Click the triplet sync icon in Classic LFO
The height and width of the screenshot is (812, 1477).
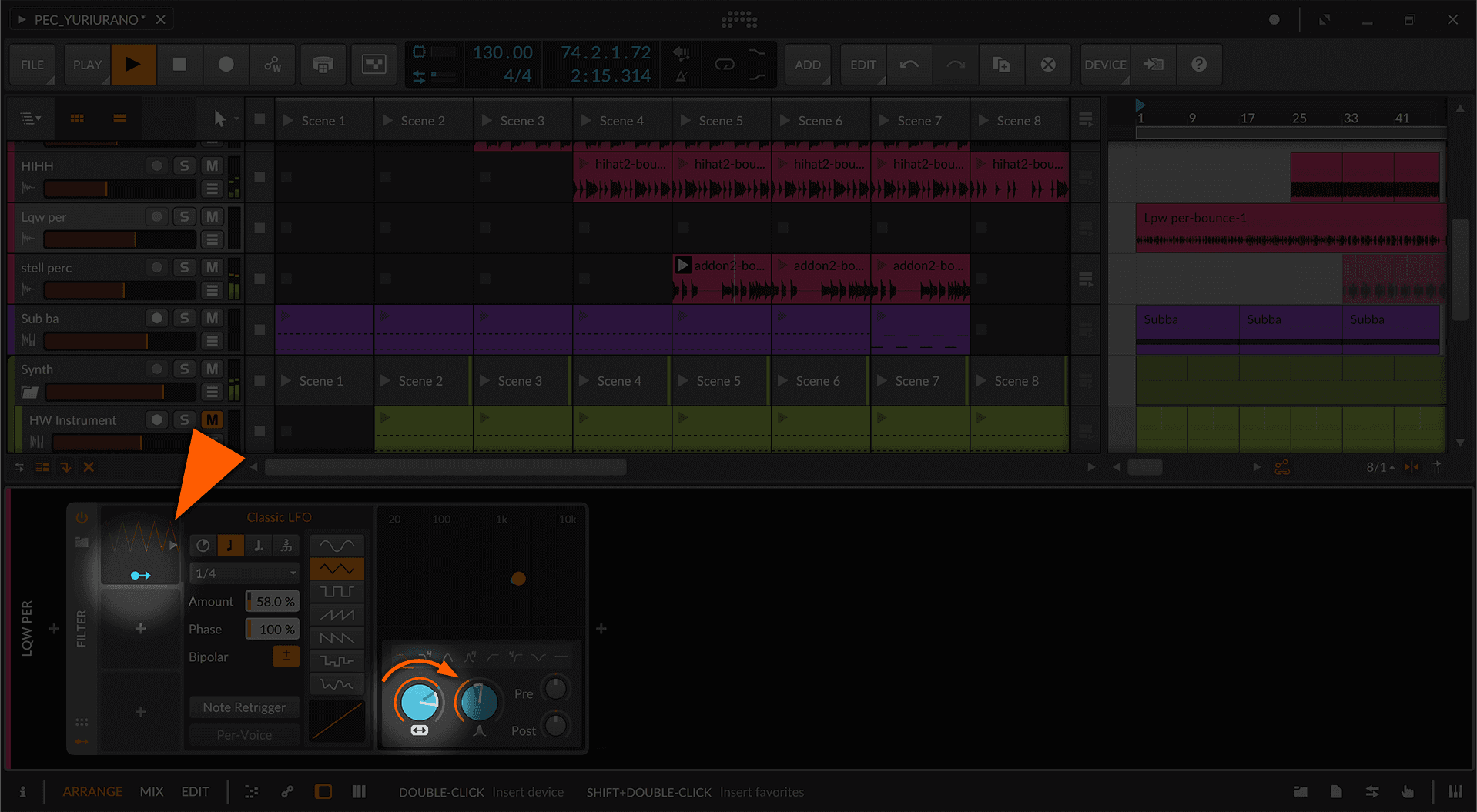[286, 545]
